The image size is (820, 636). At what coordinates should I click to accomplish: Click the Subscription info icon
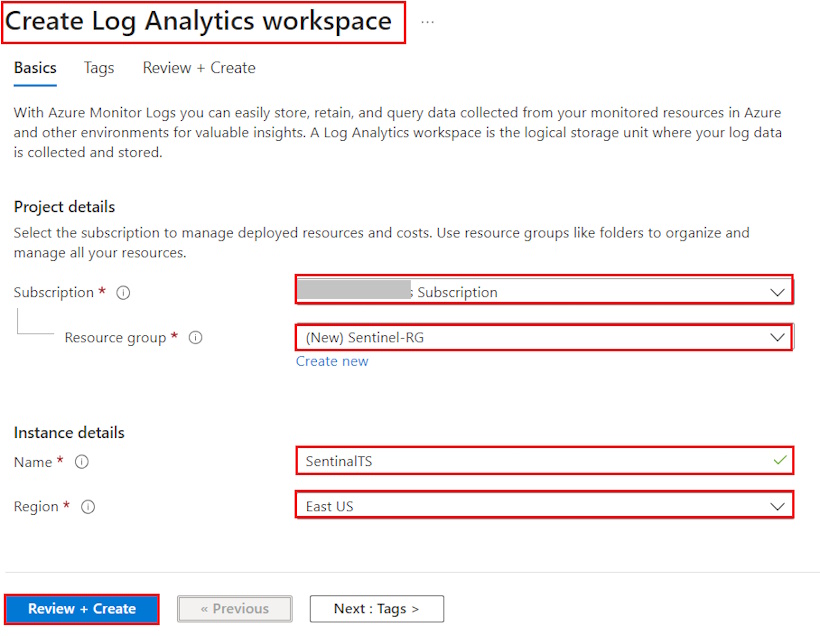123,293
